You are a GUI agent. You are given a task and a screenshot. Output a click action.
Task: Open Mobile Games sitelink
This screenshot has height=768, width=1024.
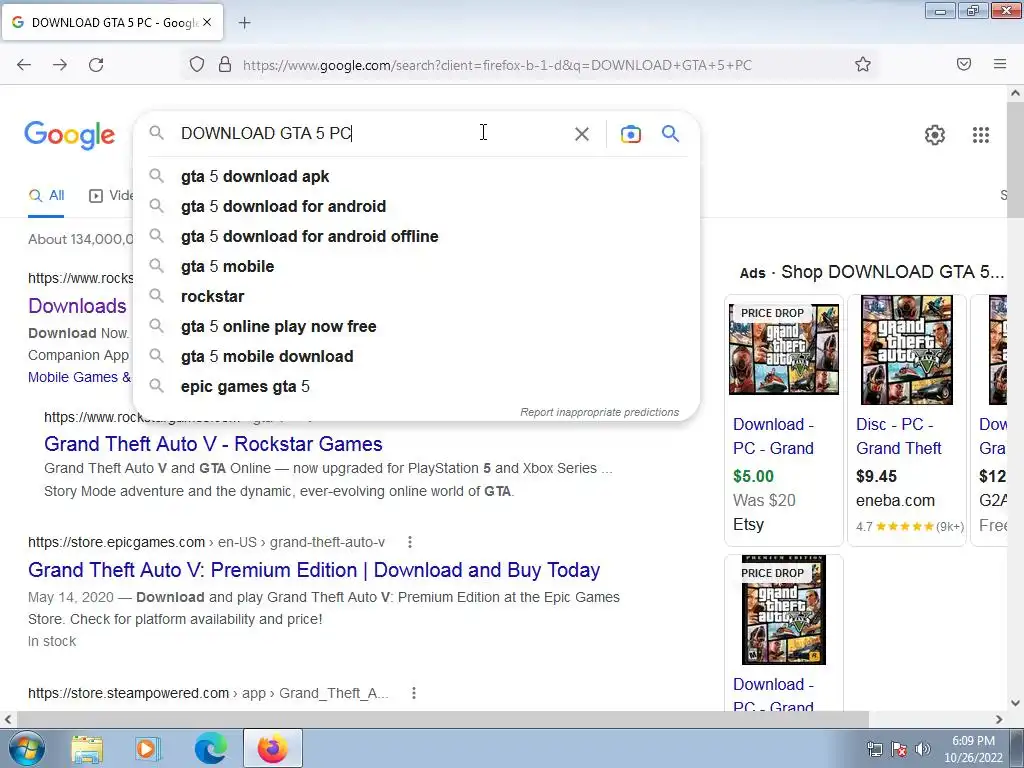click(x=79, y=377)
